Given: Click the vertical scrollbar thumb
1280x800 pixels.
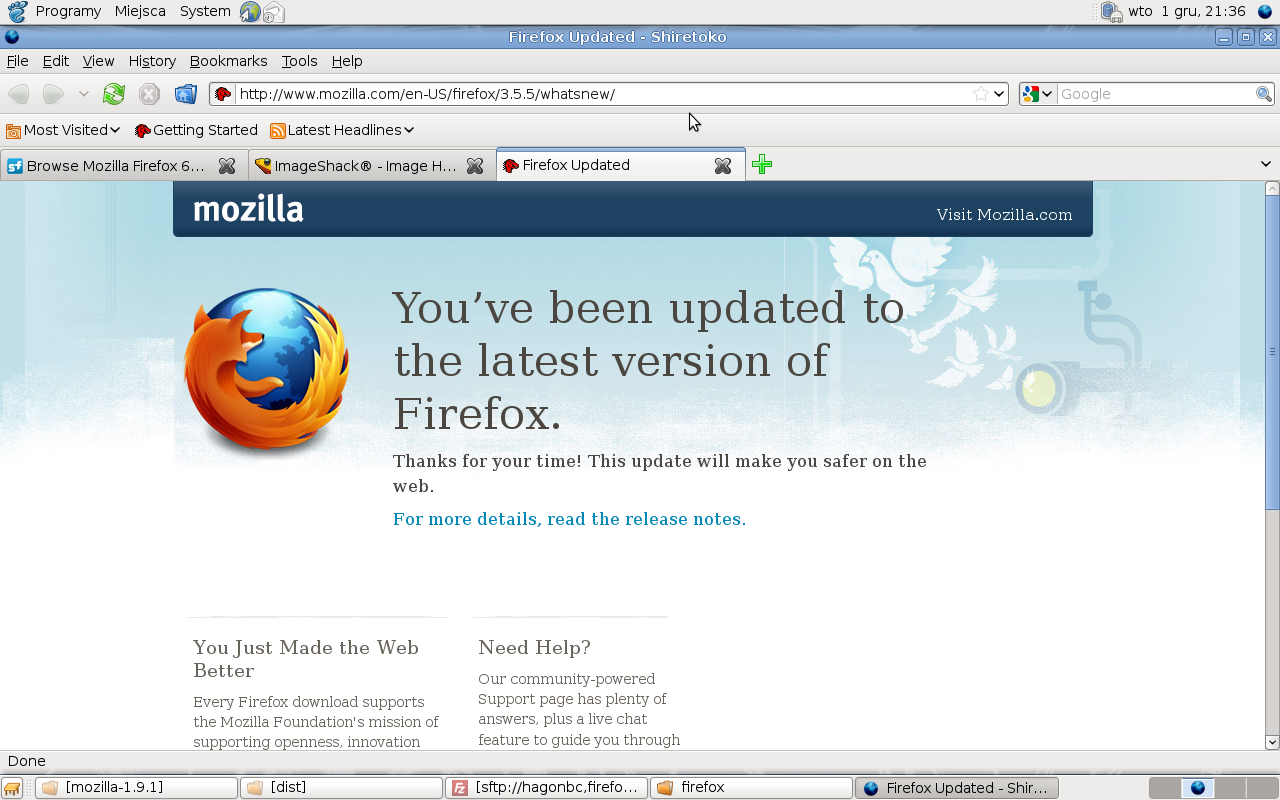Looking at the screenshot, I should (1272, 352).
